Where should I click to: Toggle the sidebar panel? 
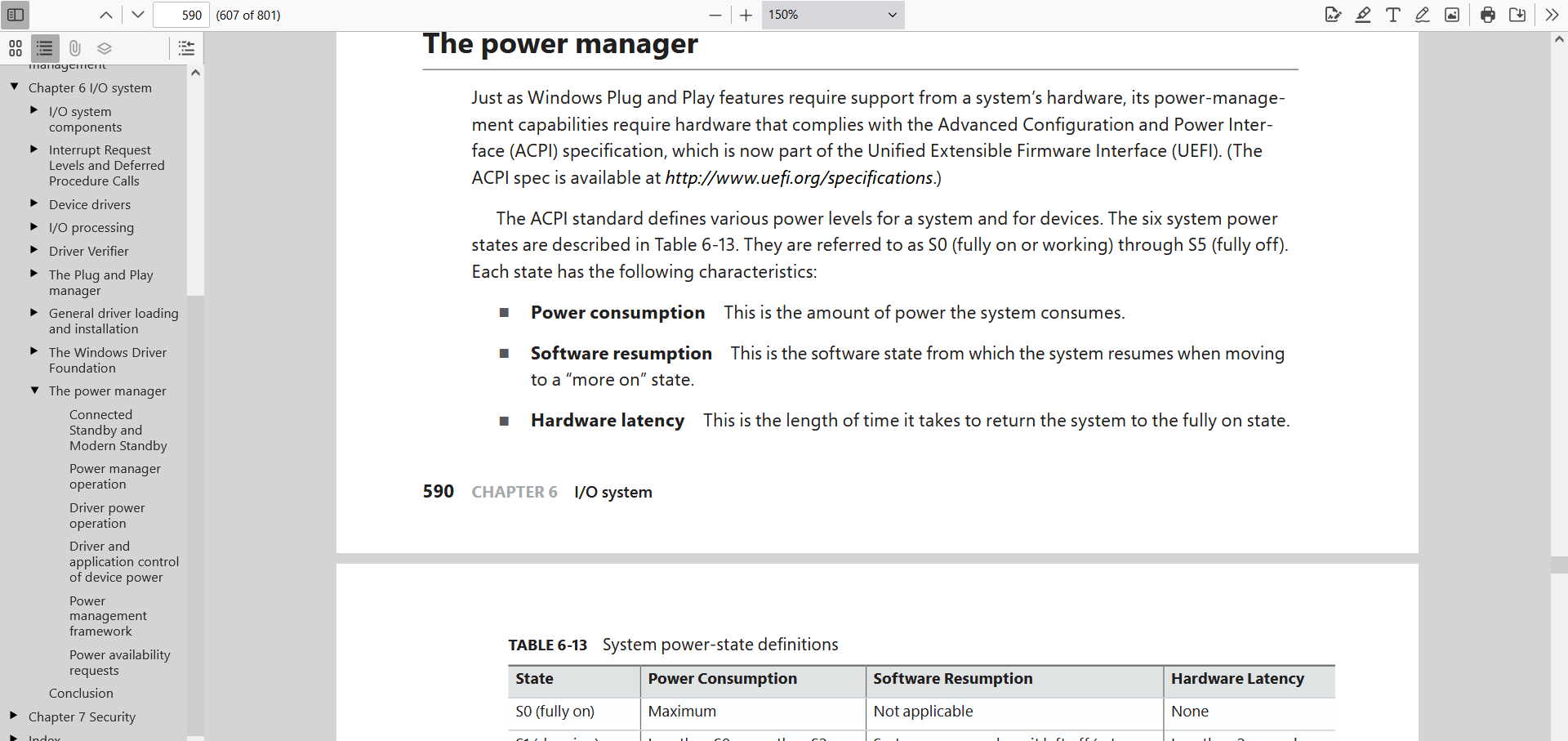tap(16, 15)
